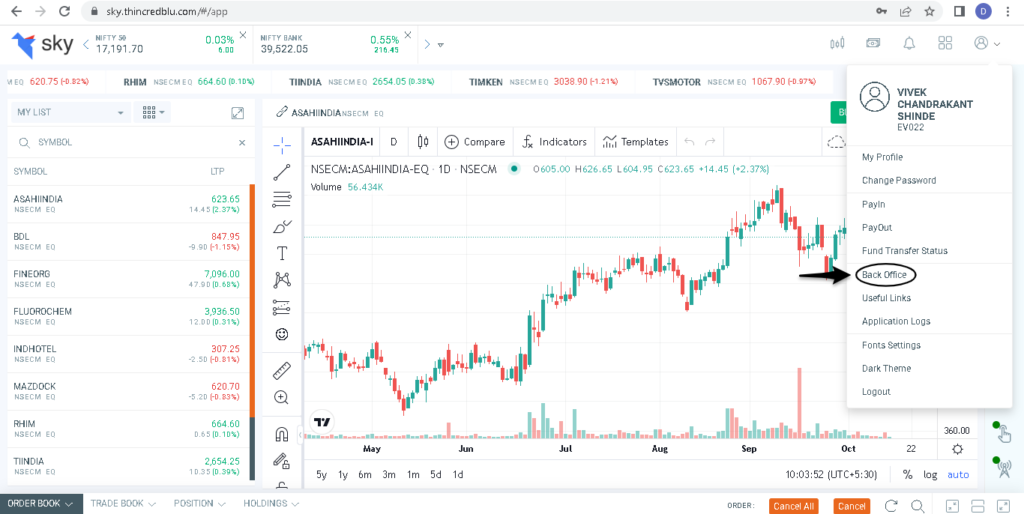
Task: Open the emoji icons tool
Action: [282, 334]
